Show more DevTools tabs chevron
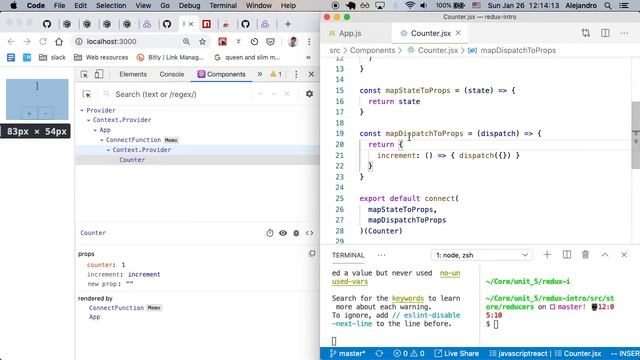 260,74
